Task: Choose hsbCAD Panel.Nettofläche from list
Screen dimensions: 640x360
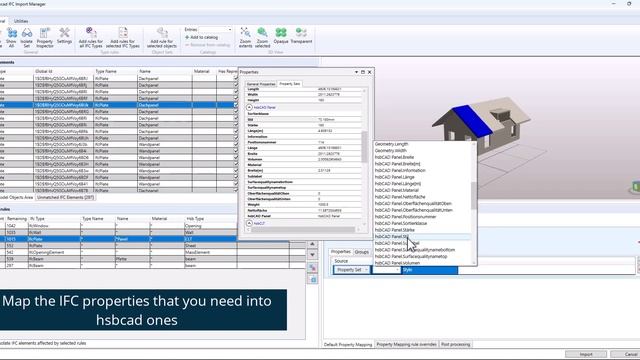Action: click(400, 197)
